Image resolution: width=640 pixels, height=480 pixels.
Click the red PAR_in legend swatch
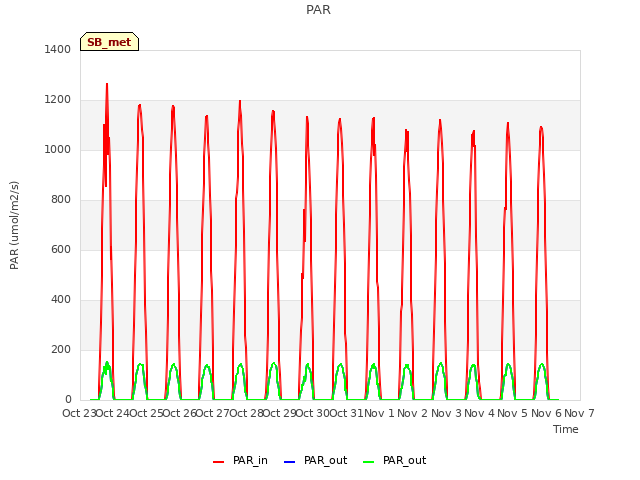[x=219, y=462]
